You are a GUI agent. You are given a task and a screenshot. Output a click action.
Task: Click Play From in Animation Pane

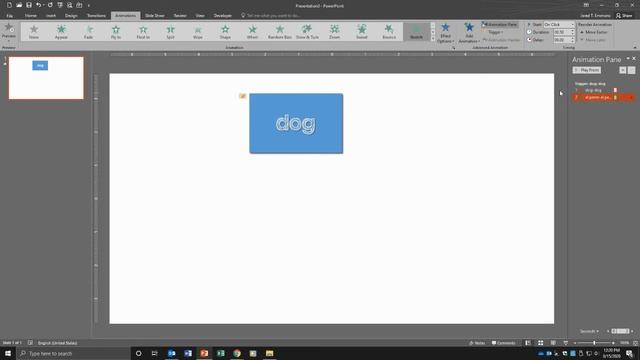tap(587, 70)
